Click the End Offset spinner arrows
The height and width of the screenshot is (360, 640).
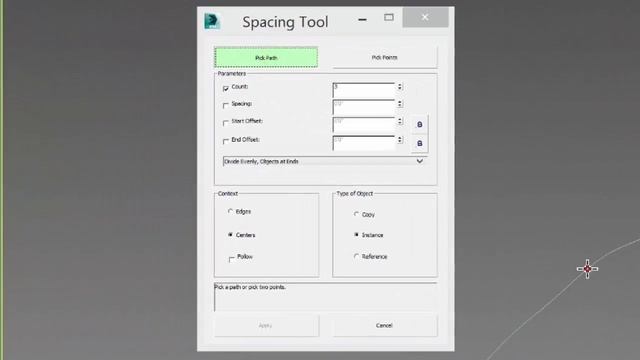pyautogui.click(x=400, y=140)
